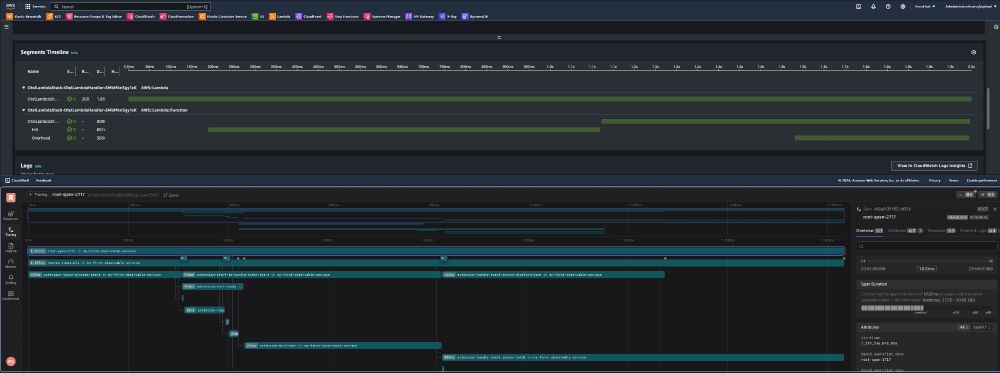Open the Tracing section in sidebar
Image resolution: width=1000 pixels, height=373 pixels.
click(x=11, y=231)
